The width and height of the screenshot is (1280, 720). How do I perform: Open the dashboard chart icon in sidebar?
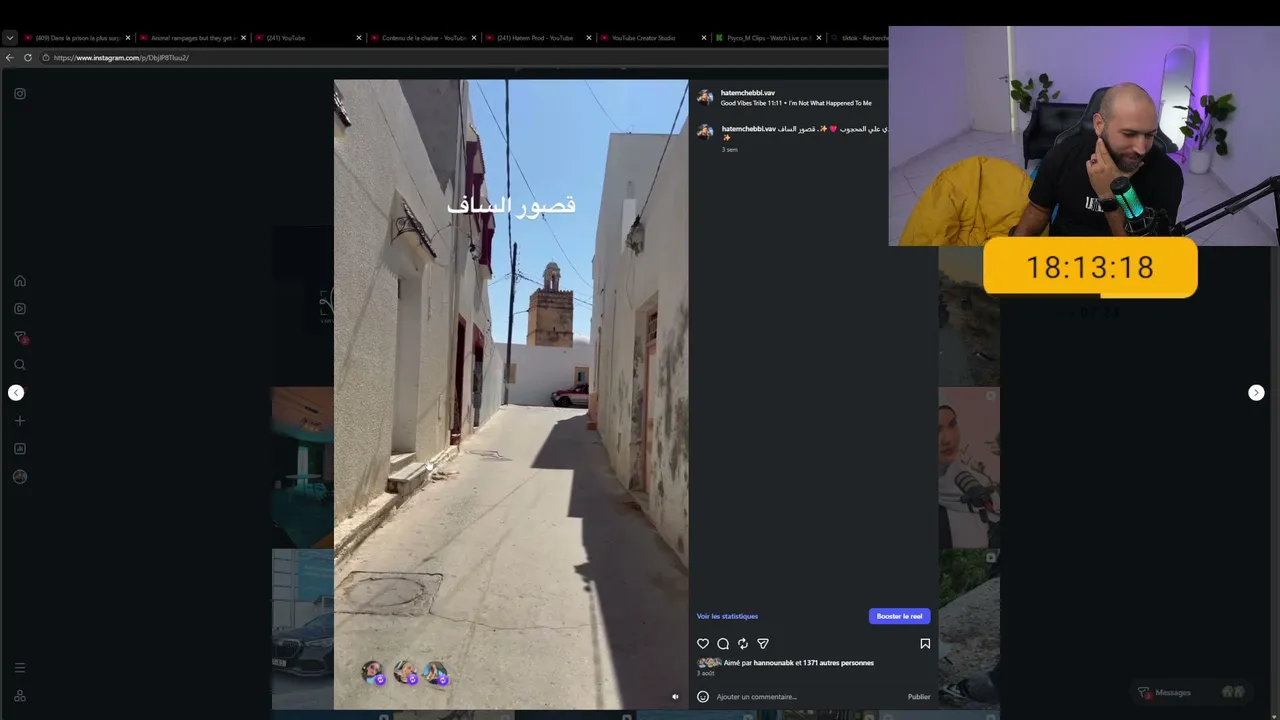(19, 449)
